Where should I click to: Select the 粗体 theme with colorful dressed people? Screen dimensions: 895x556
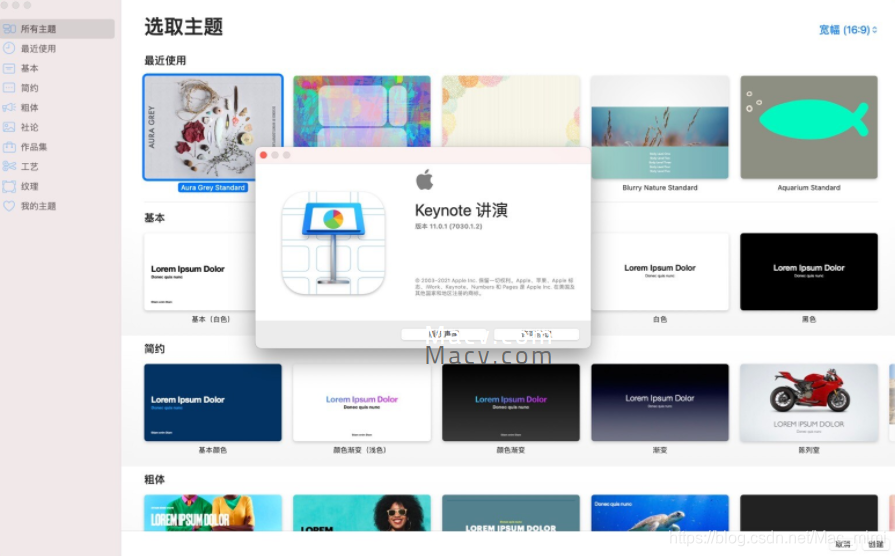[x=213, y=513]
